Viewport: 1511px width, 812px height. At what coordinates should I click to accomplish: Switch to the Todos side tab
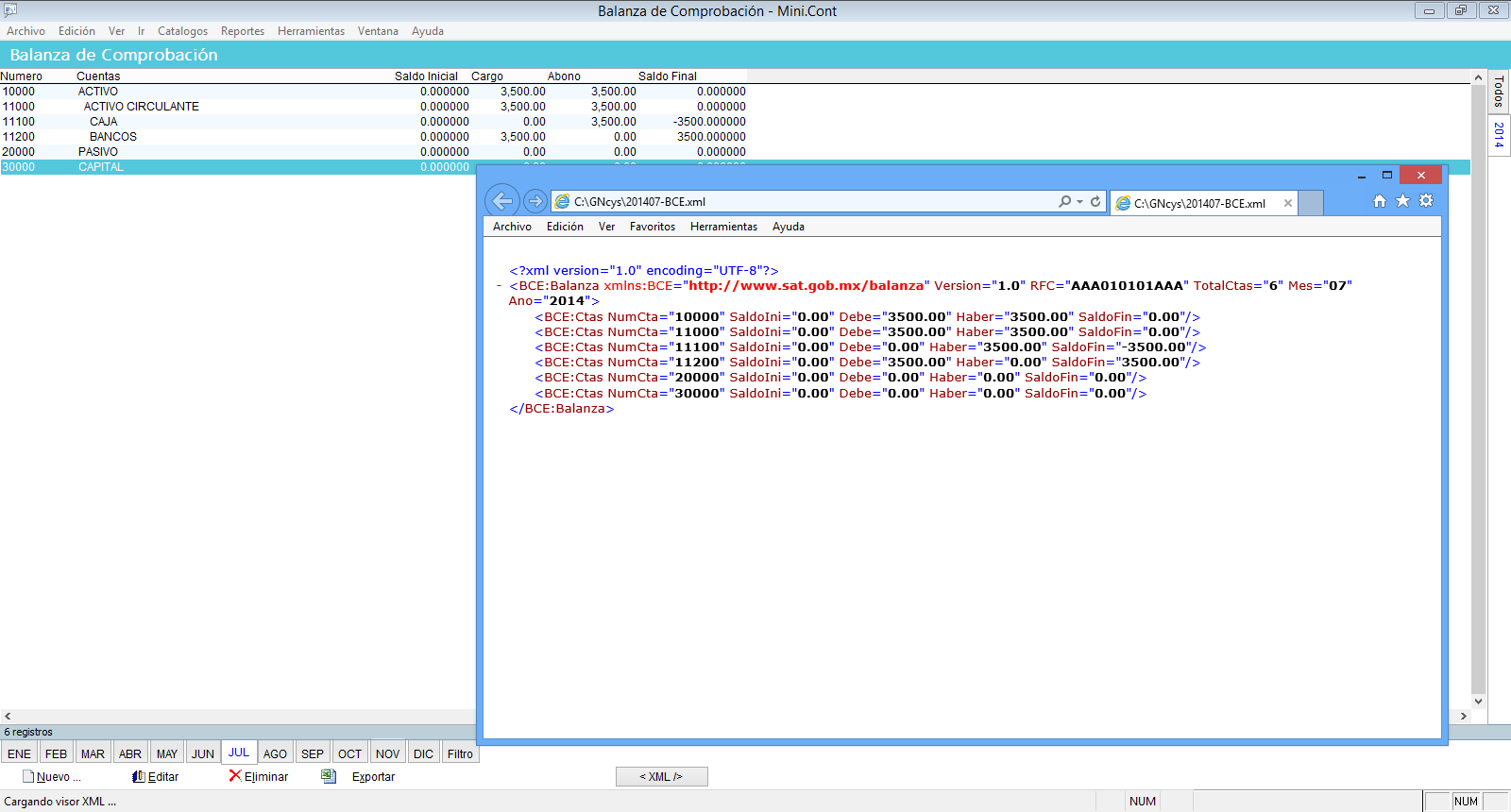[1499, 92]
